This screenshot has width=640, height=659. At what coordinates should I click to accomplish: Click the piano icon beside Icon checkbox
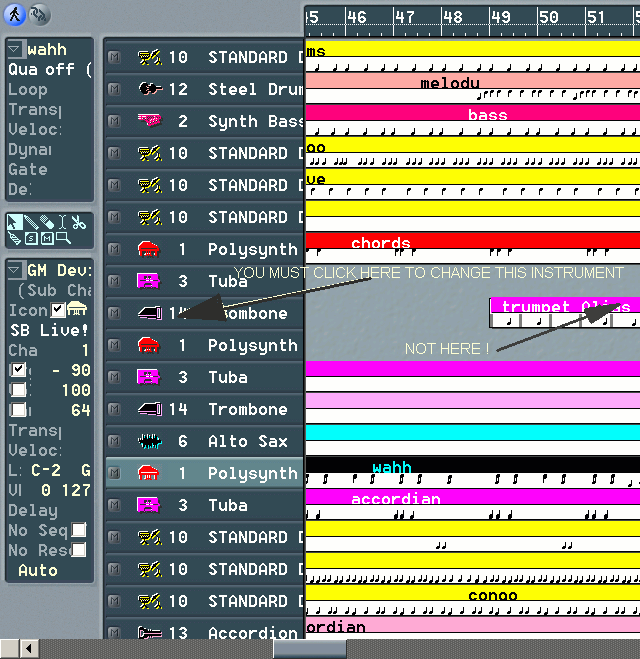pyautogui.click(x=77, y=309)
